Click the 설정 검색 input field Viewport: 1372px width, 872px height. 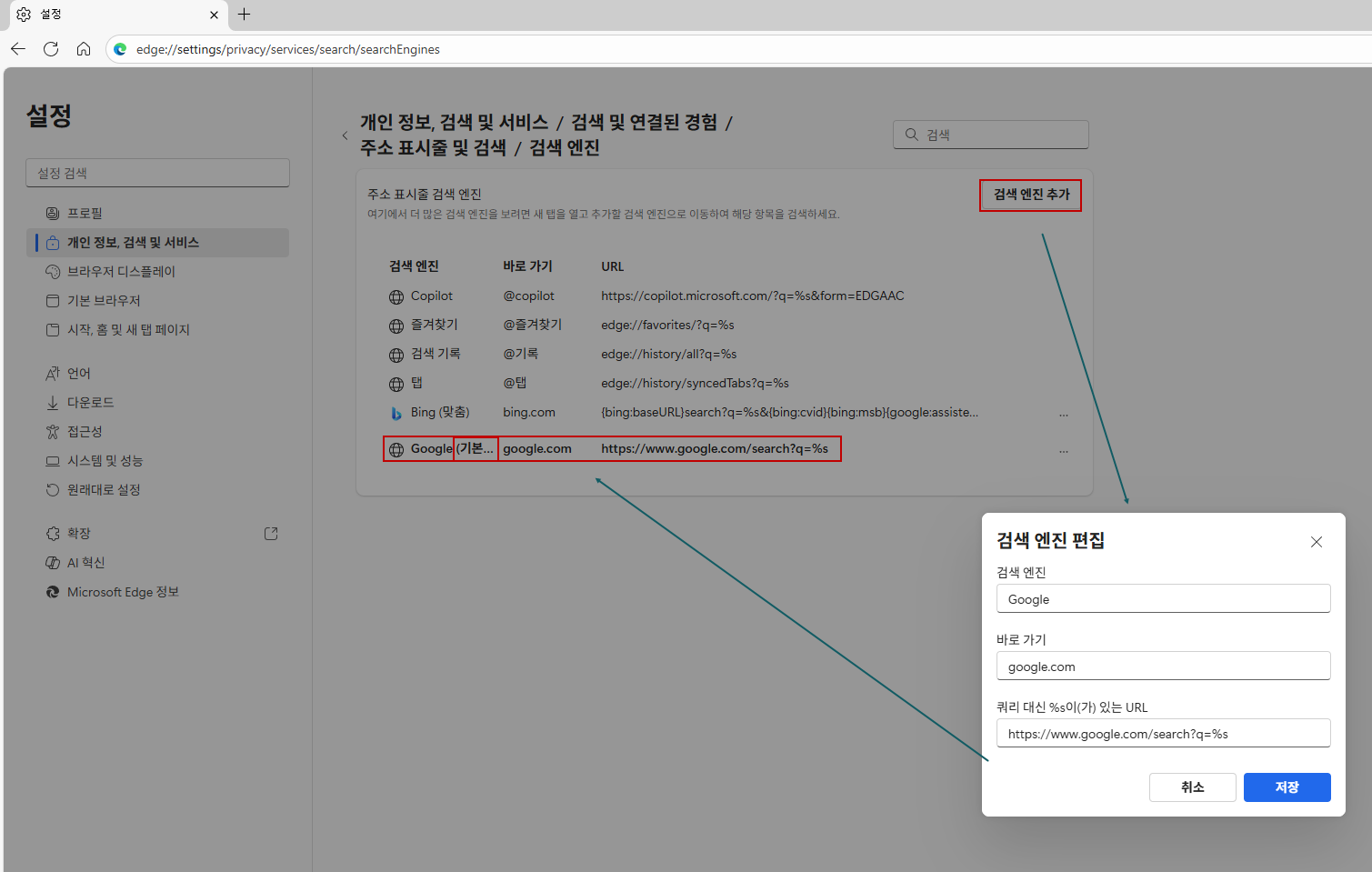(157, 173)
